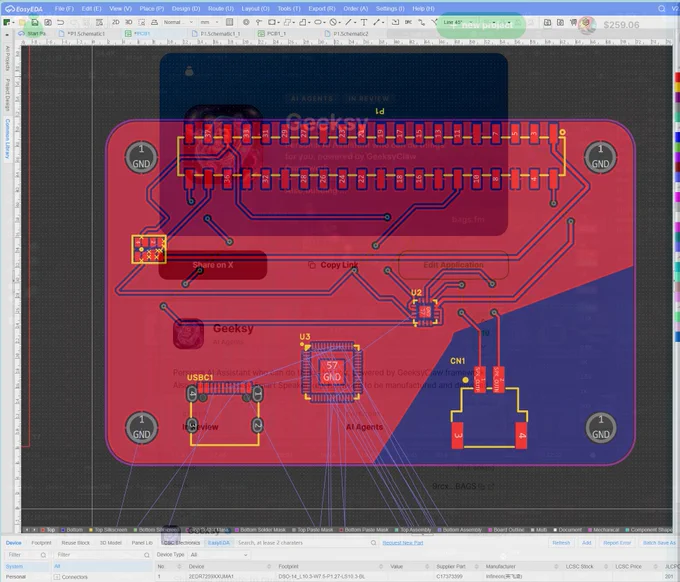The image size is (680, 582).
Task: Select the Board Outline layer
Action: click(x=507, y=530)
